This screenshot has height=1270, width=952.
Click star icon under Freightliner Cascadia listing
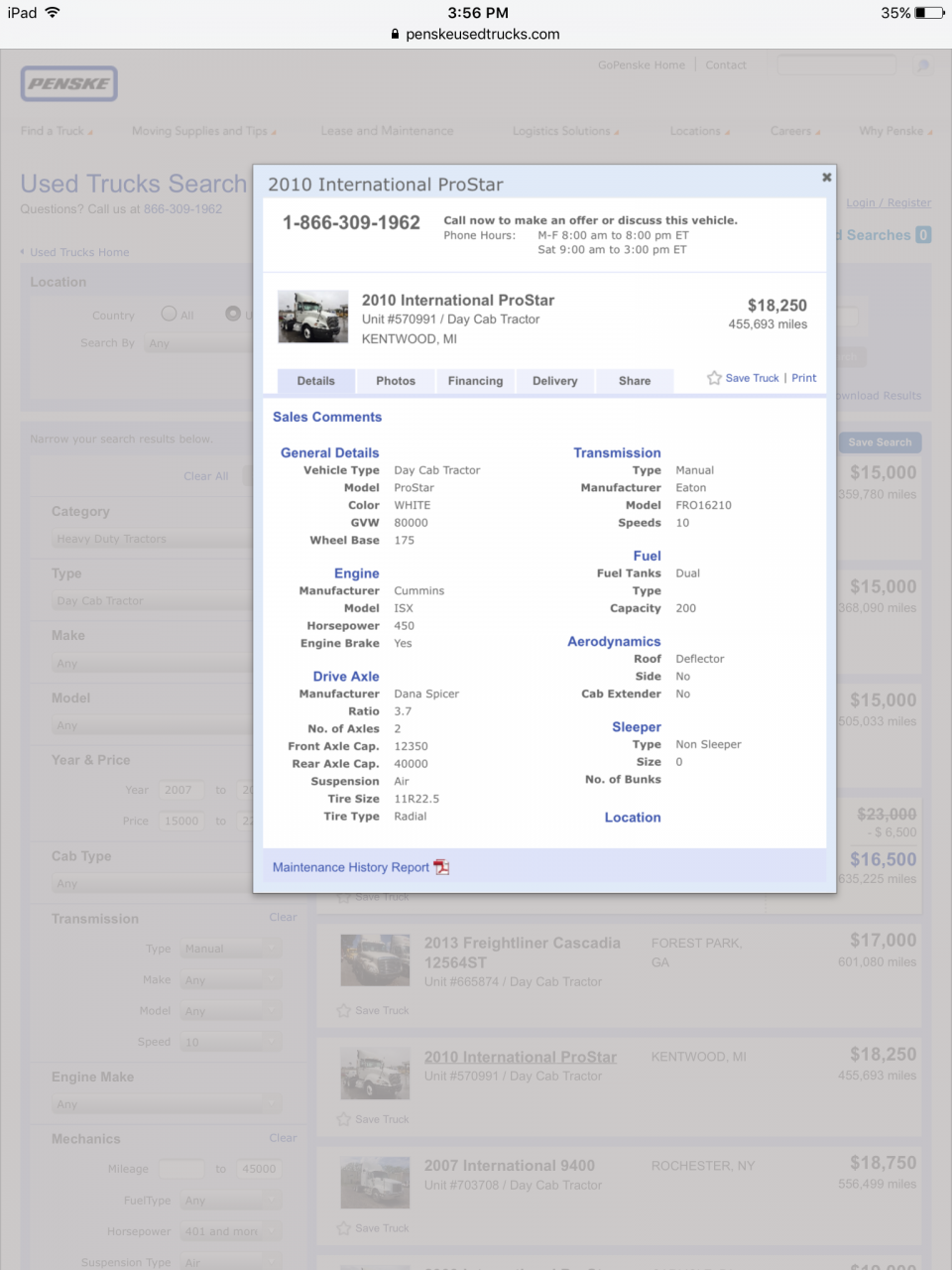344,1010
